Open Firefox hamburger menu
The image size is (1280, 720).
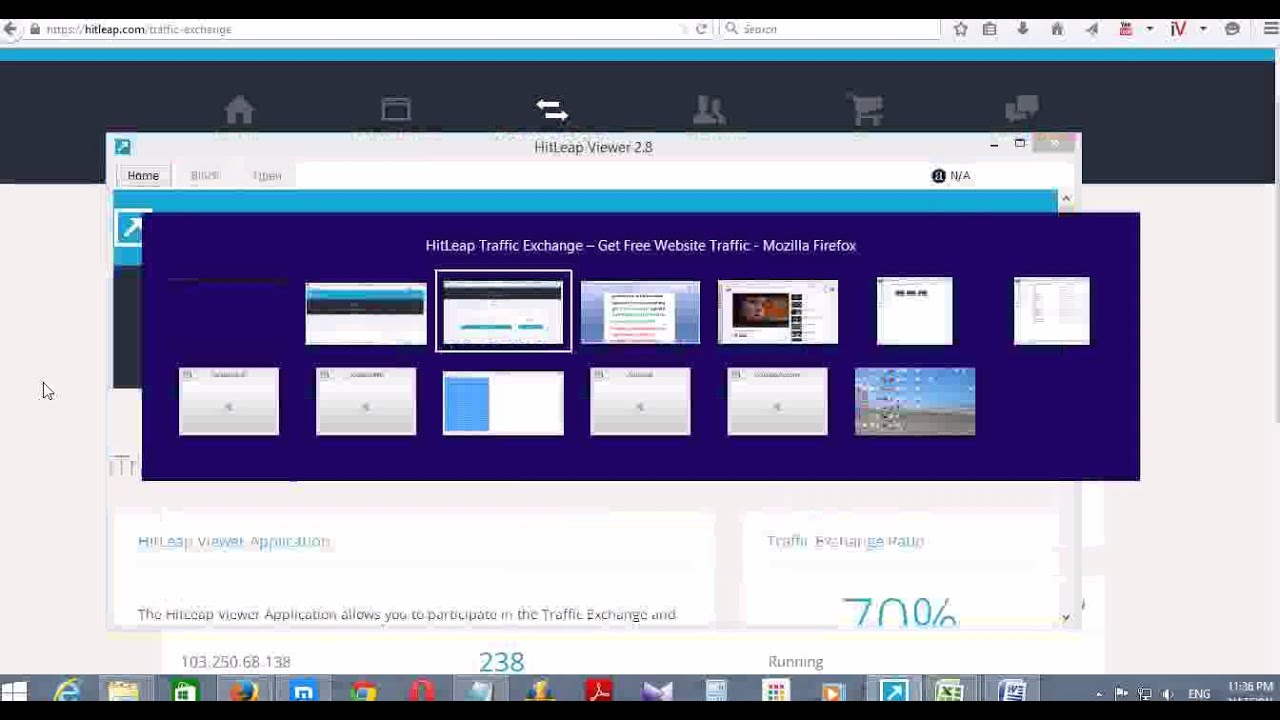pyautogui.click(x=1270, y=29)
